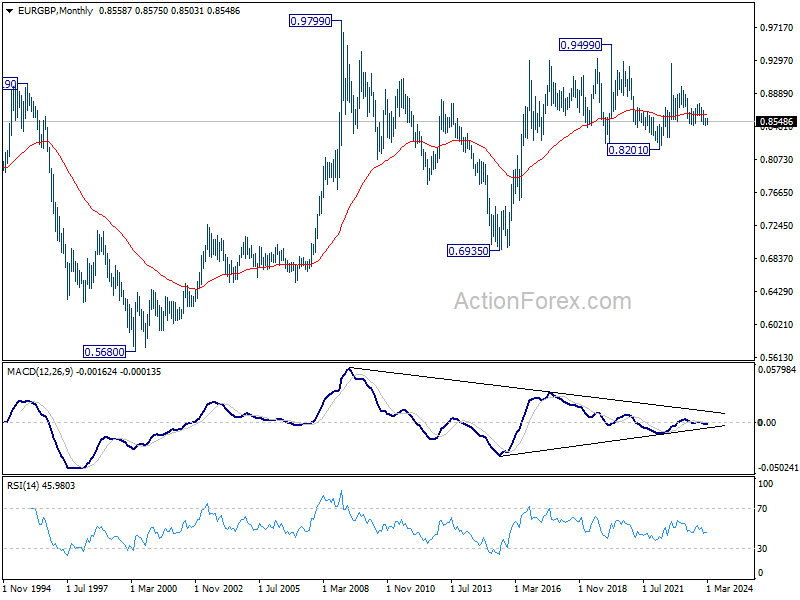The image size is (800, 600).
Task: Click the partial 90 label at left edge
Action: (x=10, y=84)
